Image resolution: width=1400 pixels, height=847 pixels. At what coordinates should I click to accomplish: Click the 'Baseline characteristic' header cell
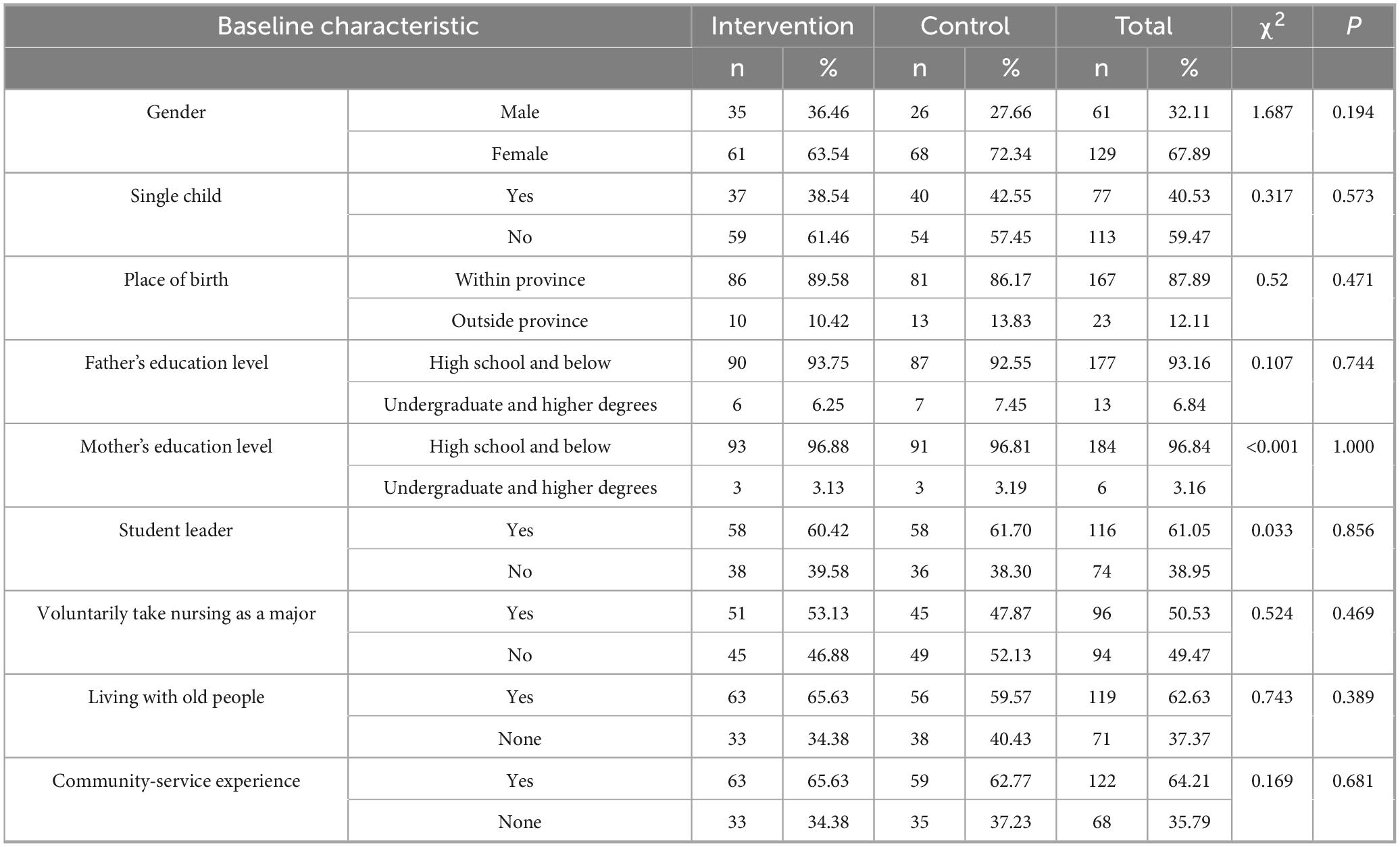[x=348, y=26]
